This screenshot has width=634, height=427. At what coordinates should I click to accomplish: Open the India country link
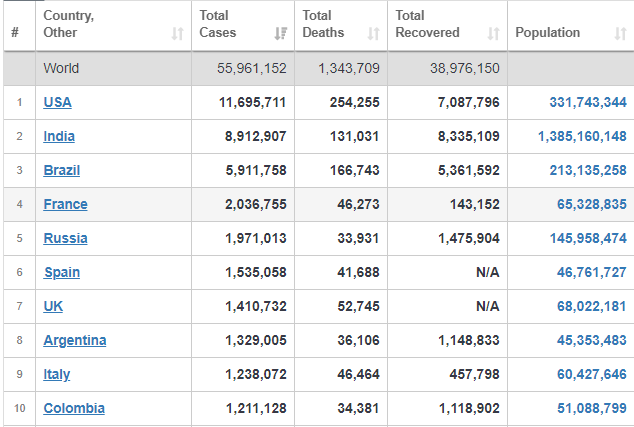pos(59,136)
